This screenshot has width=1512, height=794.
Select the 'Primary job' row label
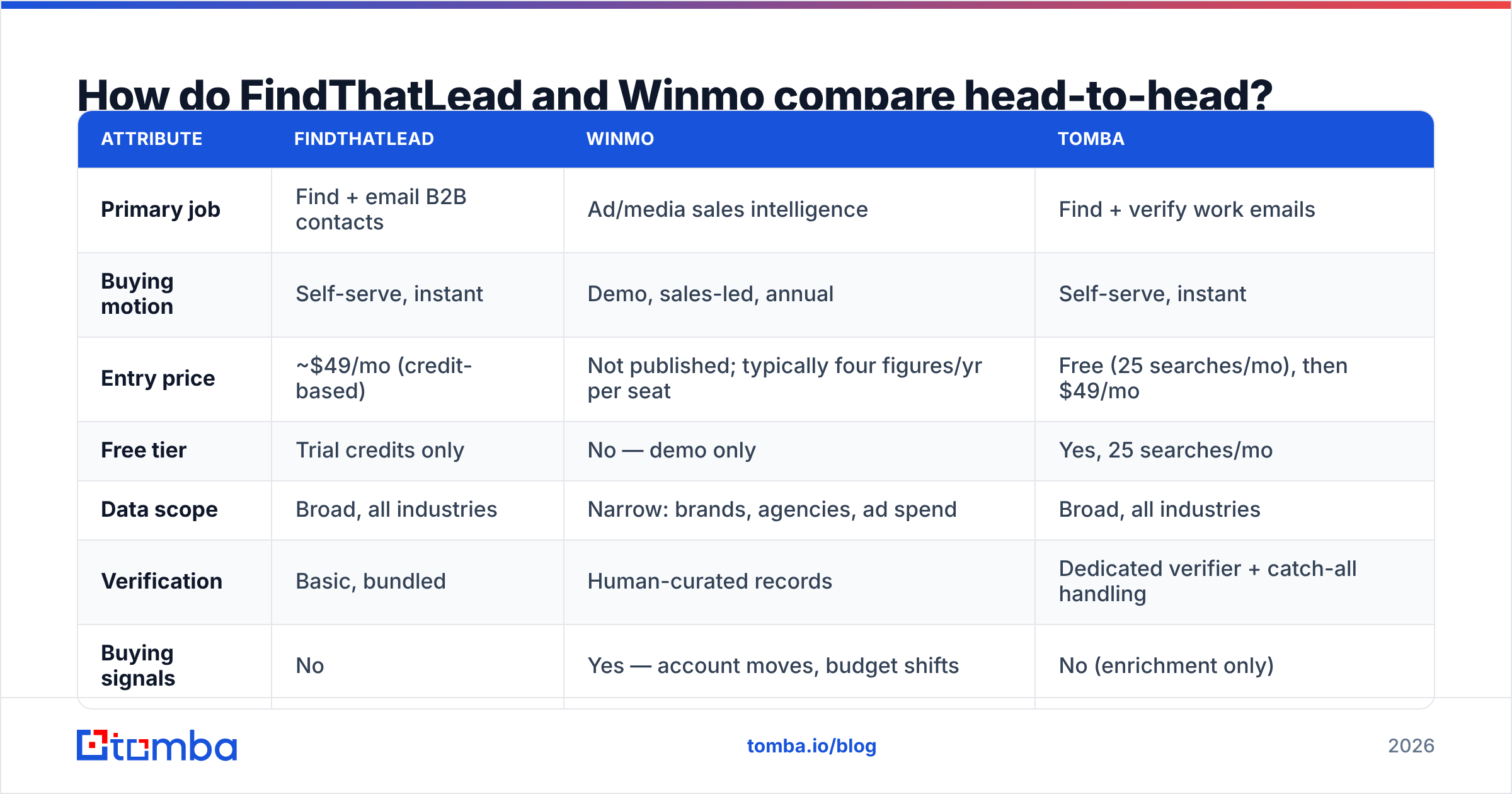point(161,209)
